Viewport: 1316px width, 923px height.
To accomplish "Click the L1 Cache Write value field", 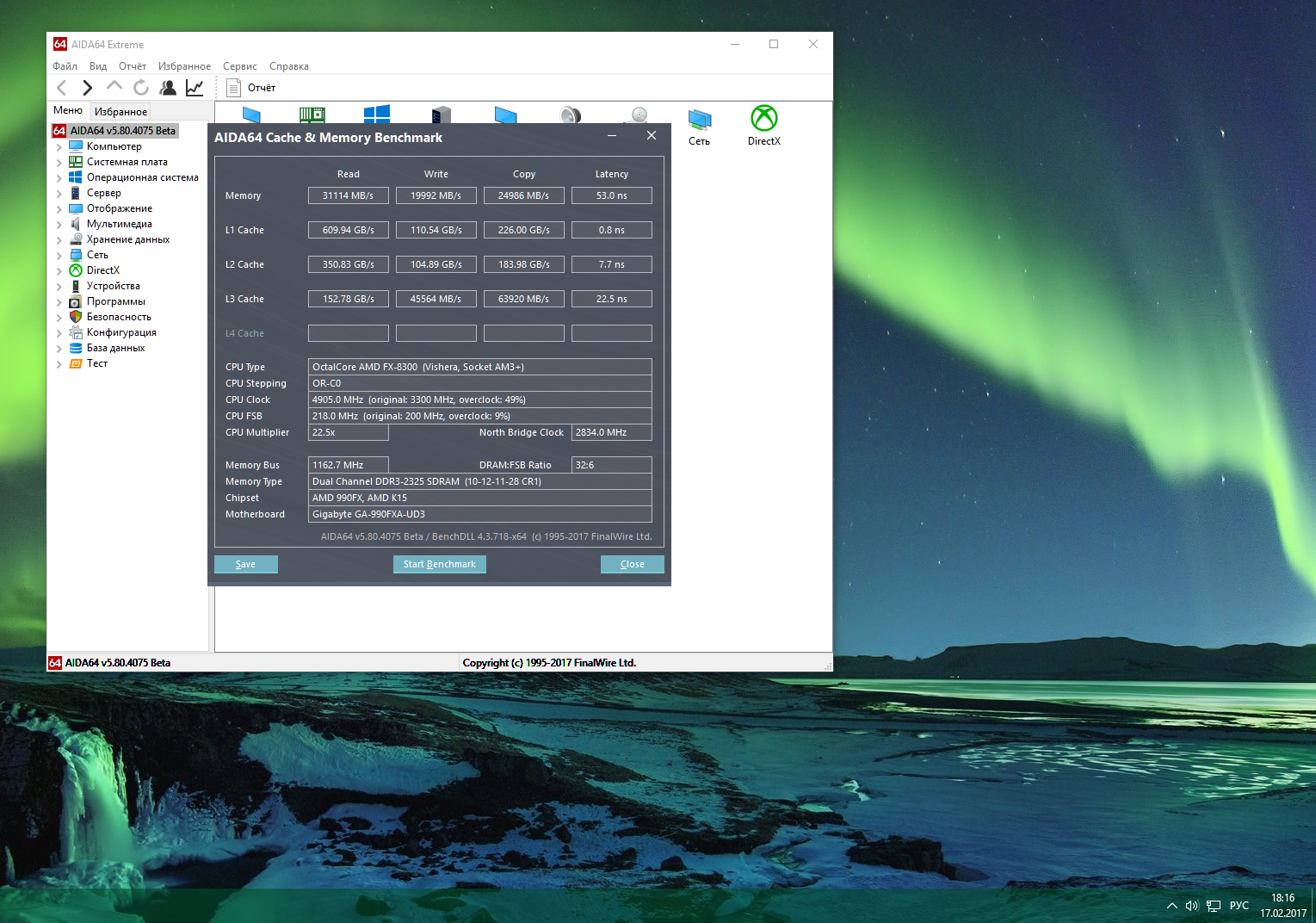I will [436, 230].
